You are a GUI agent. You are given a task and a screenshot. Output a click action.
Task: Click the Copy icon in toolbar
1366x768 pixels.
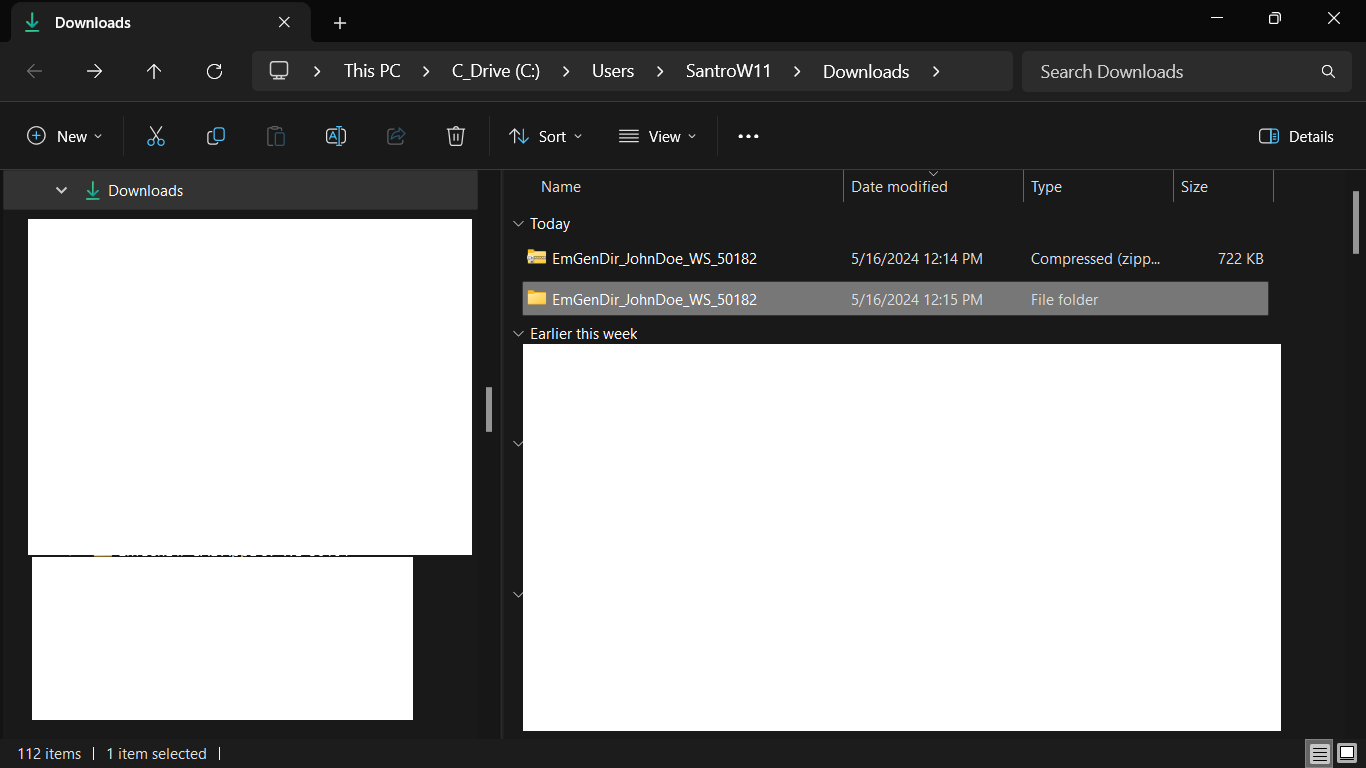[x=216, y=136]
